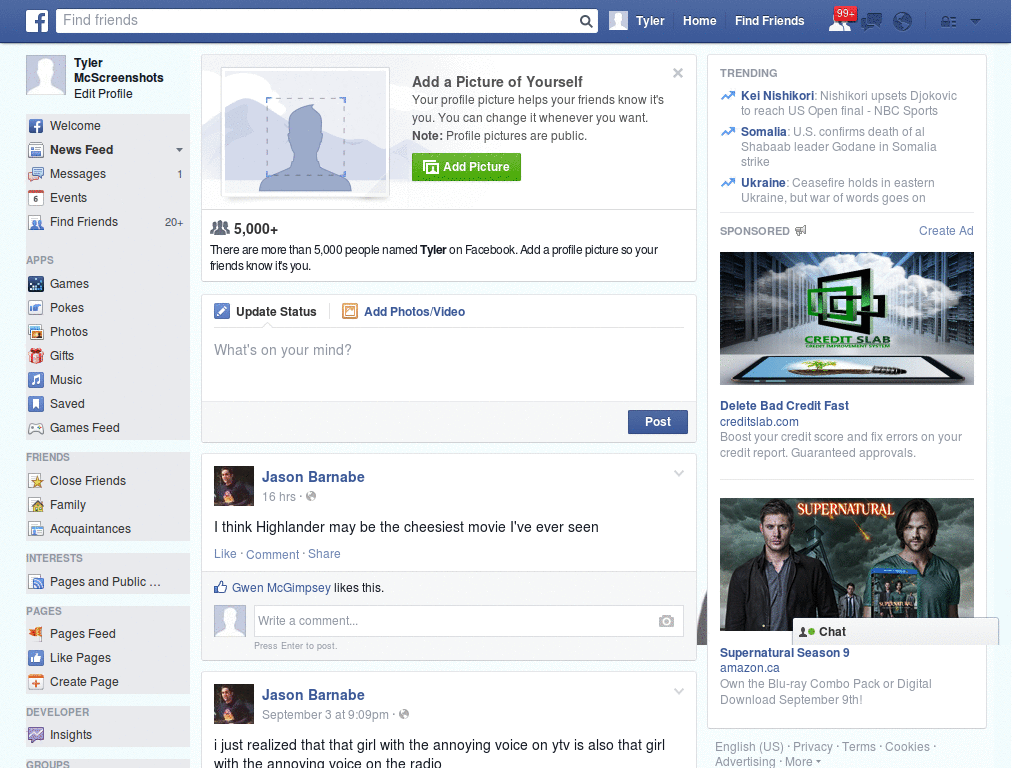Select the Update Status tab
The height and width of the screenshot is (768, 1024).
coord(265,312)
